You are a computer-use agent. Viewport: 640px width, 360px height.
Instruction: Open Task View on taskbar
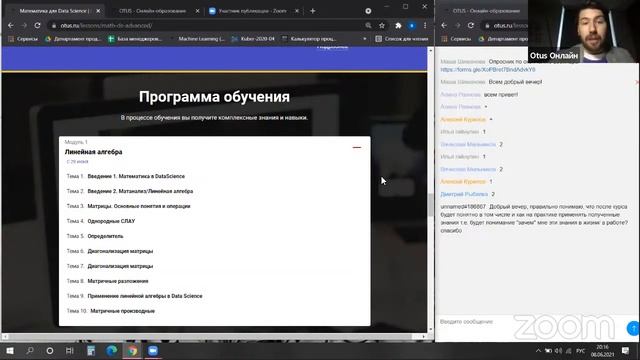point(70,351)
